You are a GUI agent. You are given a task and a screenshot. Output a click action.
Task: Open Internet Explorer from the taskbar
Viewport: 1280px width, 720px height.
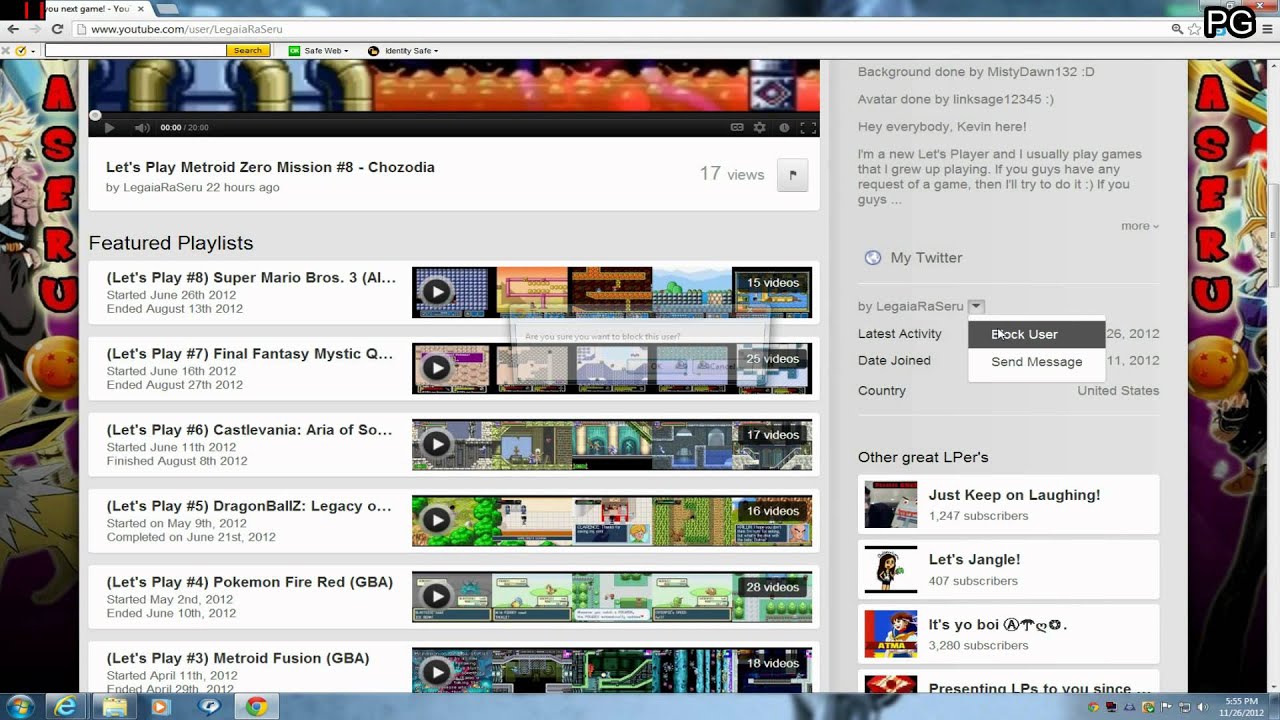66,707
